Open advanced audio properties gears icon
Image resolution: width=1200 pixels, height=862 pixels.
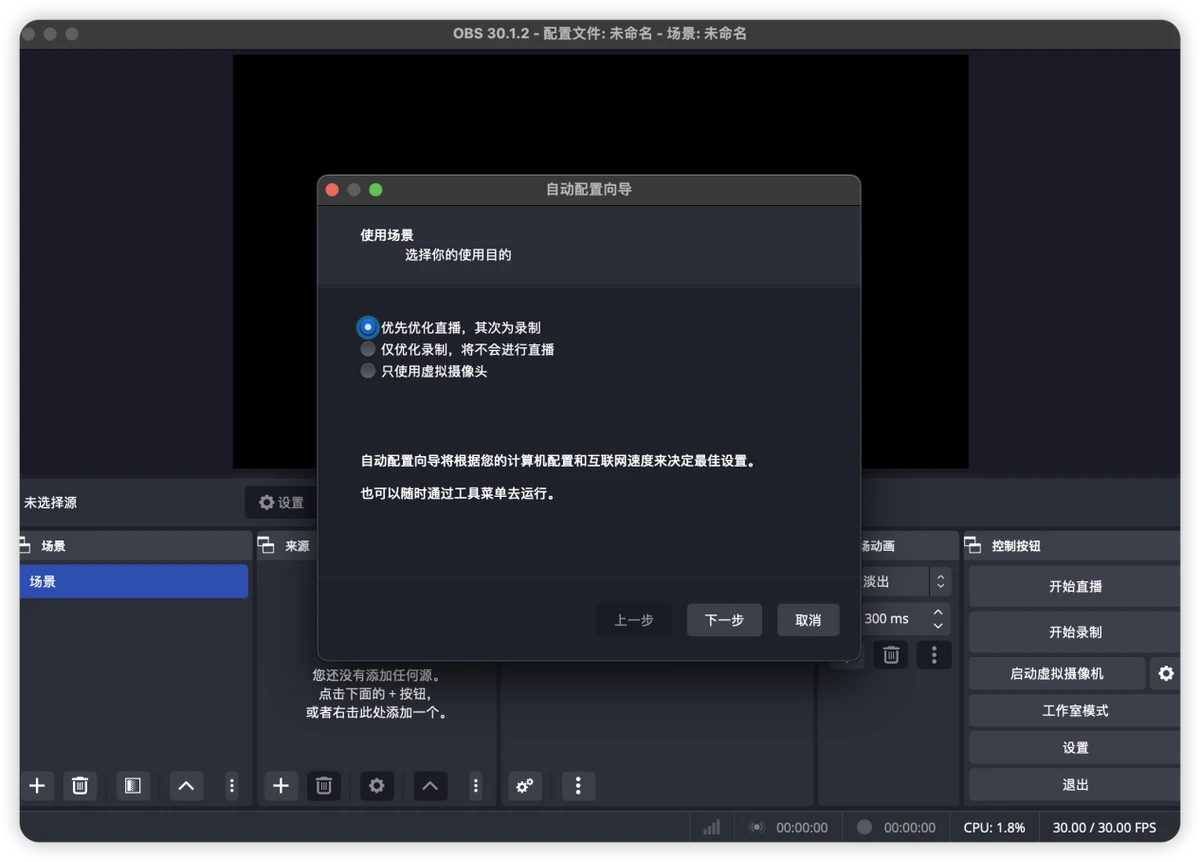[x=525, y=786]
